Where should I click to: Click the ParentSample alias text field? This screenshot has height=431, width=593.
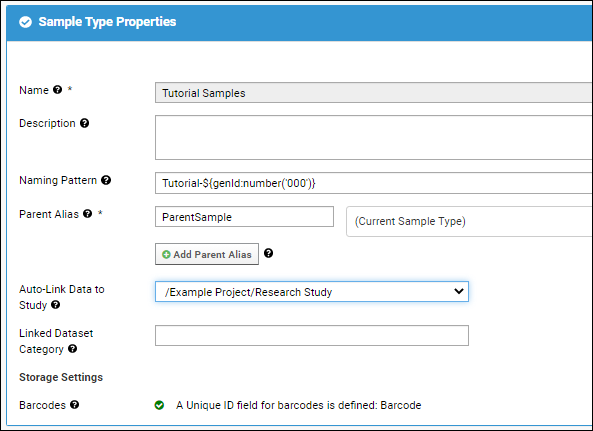(x=244, y=217)
